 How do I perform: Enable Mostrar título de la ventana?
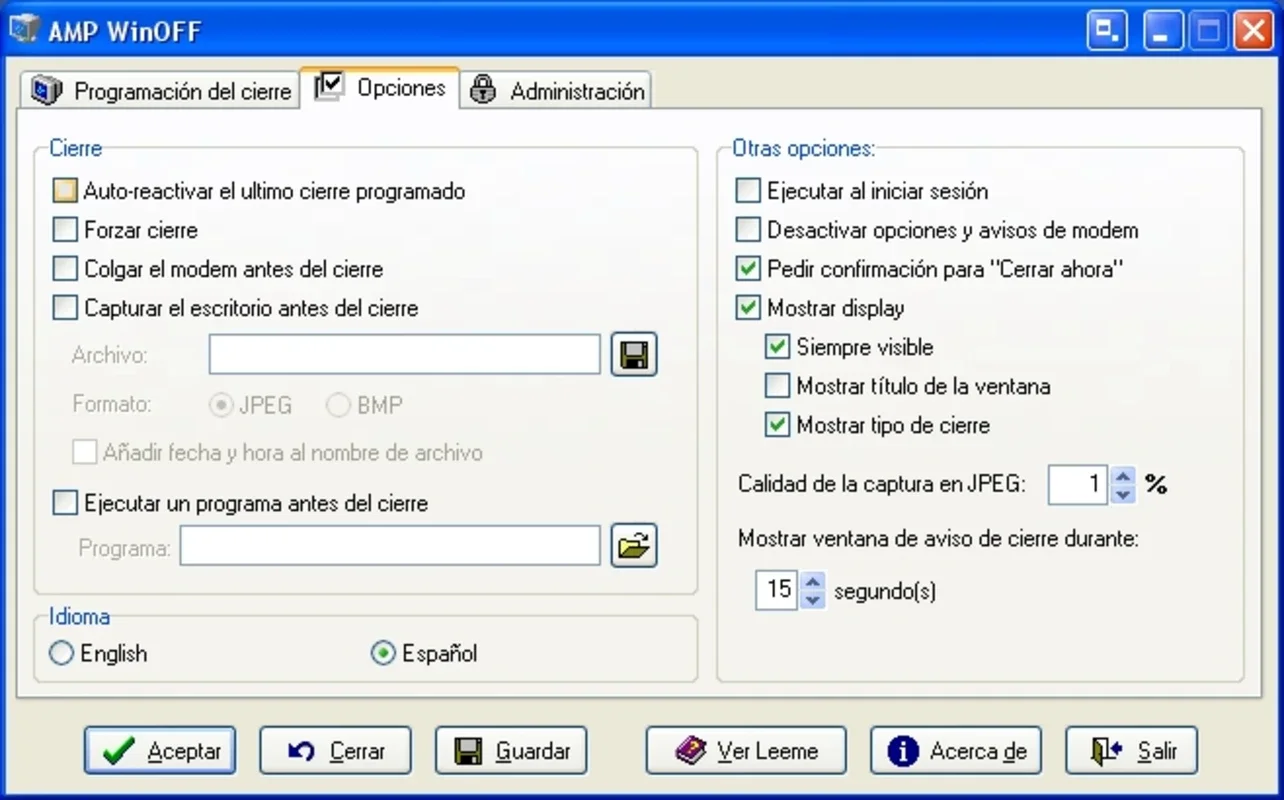click(777, 386)
